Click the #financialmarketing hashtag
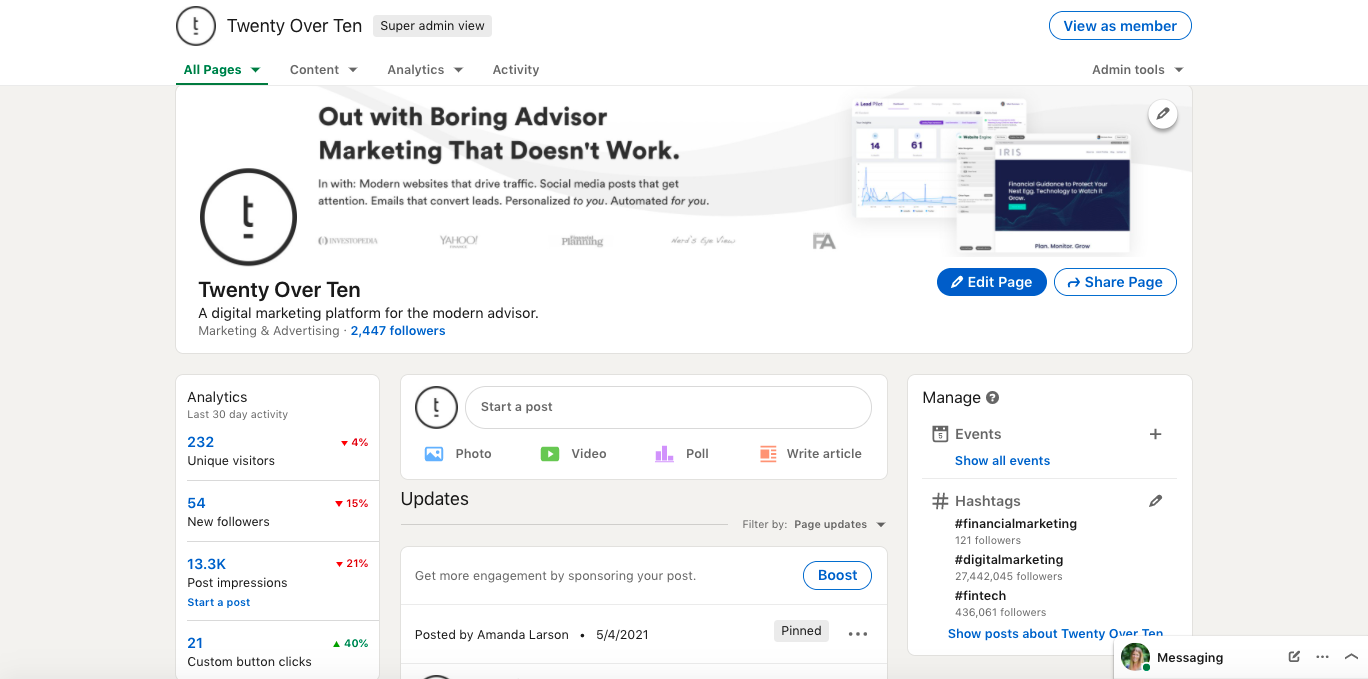The image size is (1368, 679). pos(1016,524)
